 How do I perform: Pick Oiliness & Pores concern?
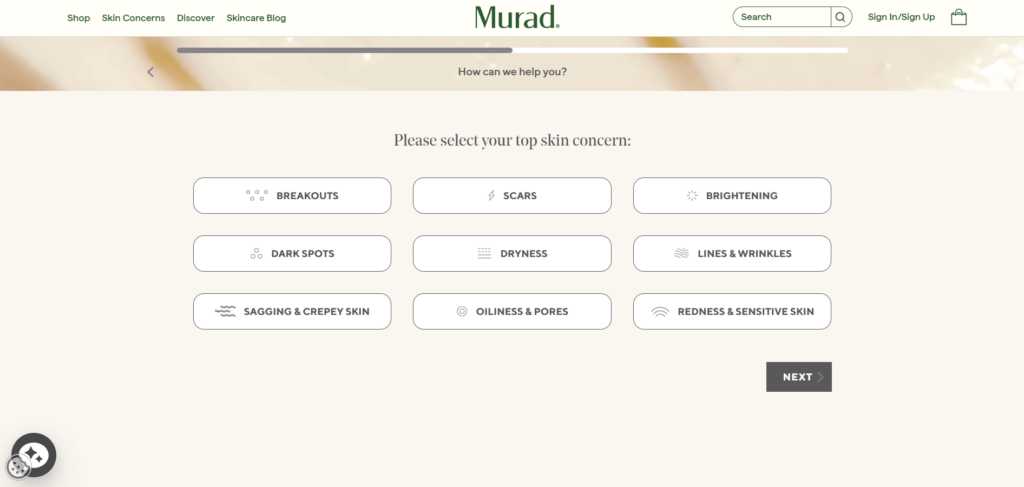(x=512, y=311)
